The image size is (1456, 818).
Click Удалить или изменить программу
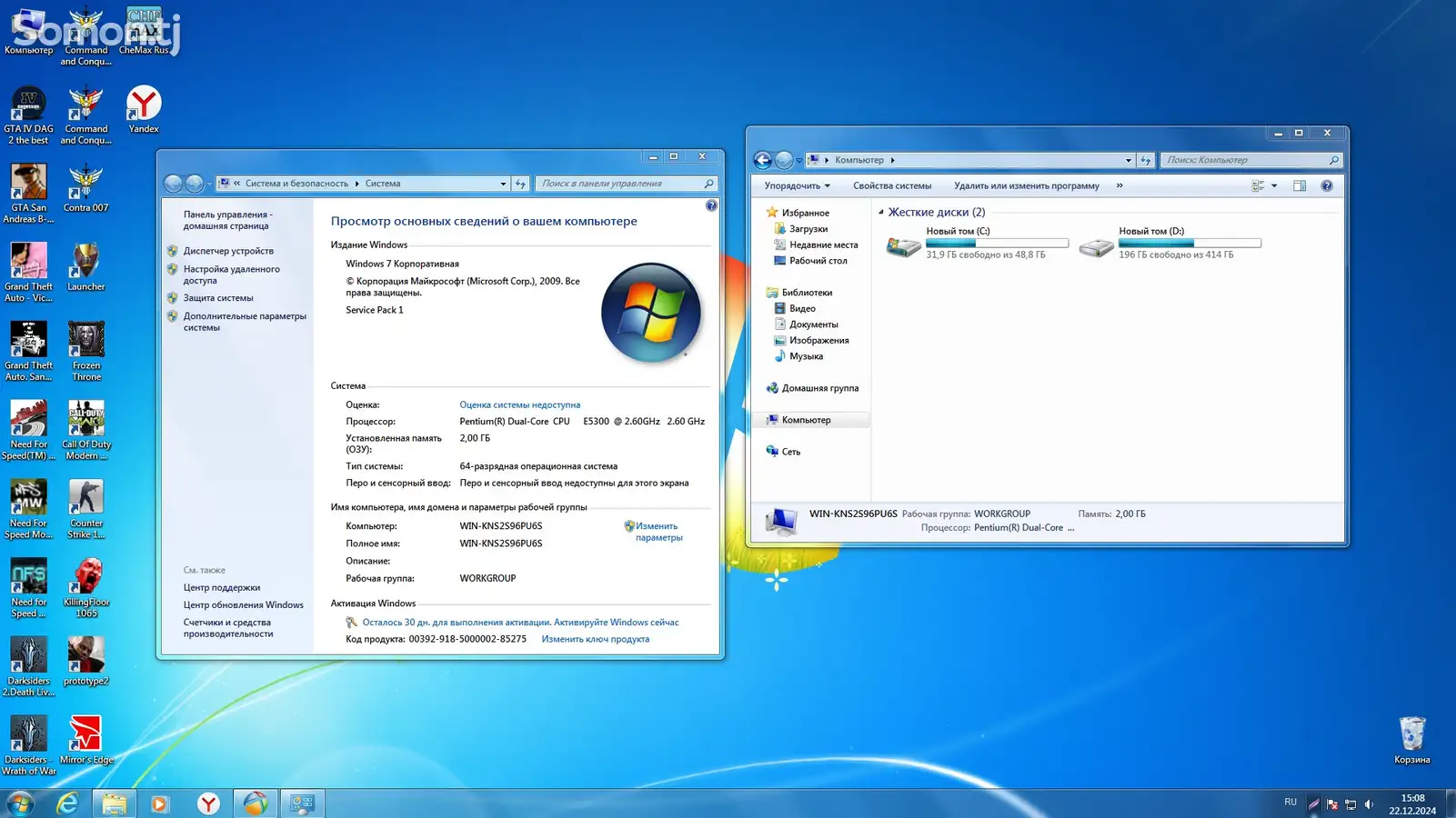point(1027,185)
